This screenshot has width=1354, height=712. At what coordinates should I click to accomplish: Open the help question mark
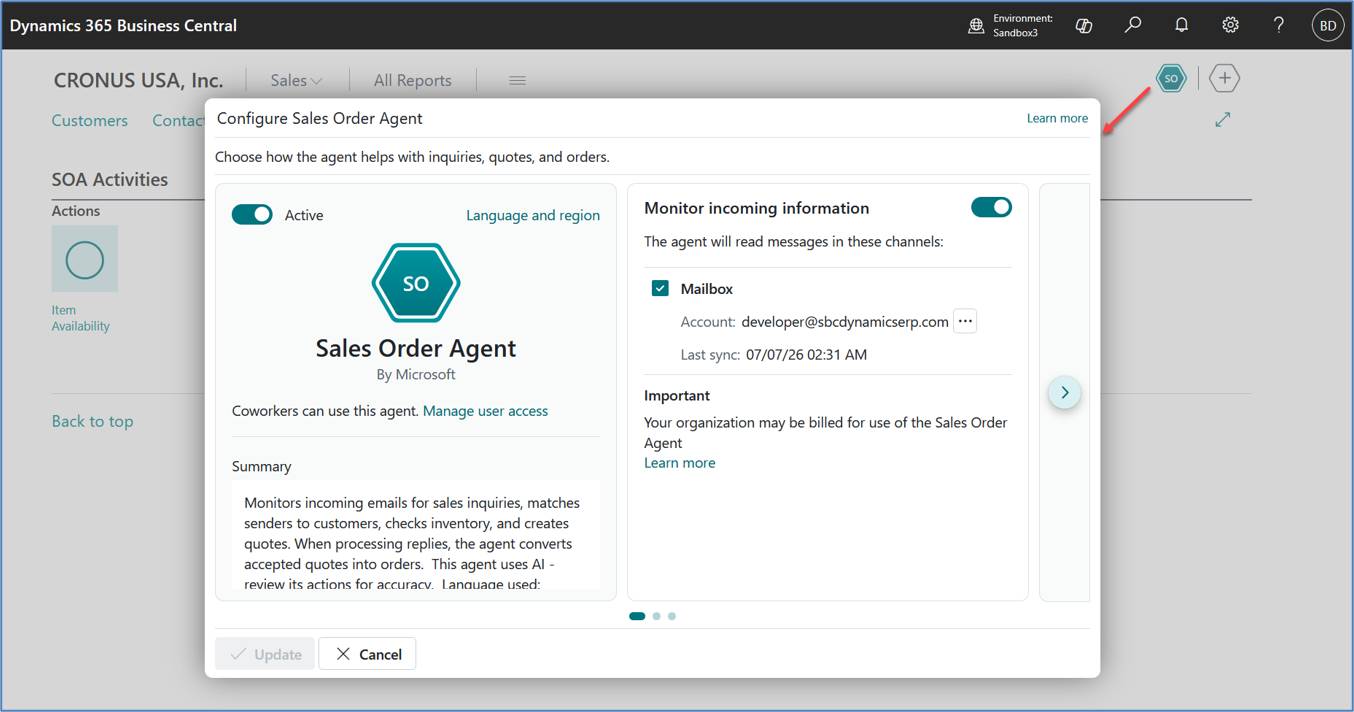pyautogui.click(x=1278, y=25)
